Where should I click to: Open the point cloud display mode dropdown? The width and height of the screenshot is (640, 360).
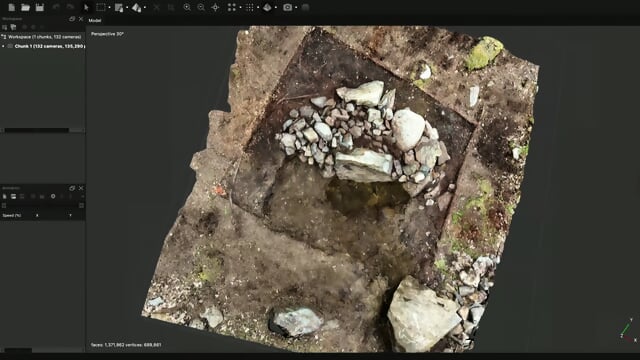pyautogui.click(x=240, y=7)
